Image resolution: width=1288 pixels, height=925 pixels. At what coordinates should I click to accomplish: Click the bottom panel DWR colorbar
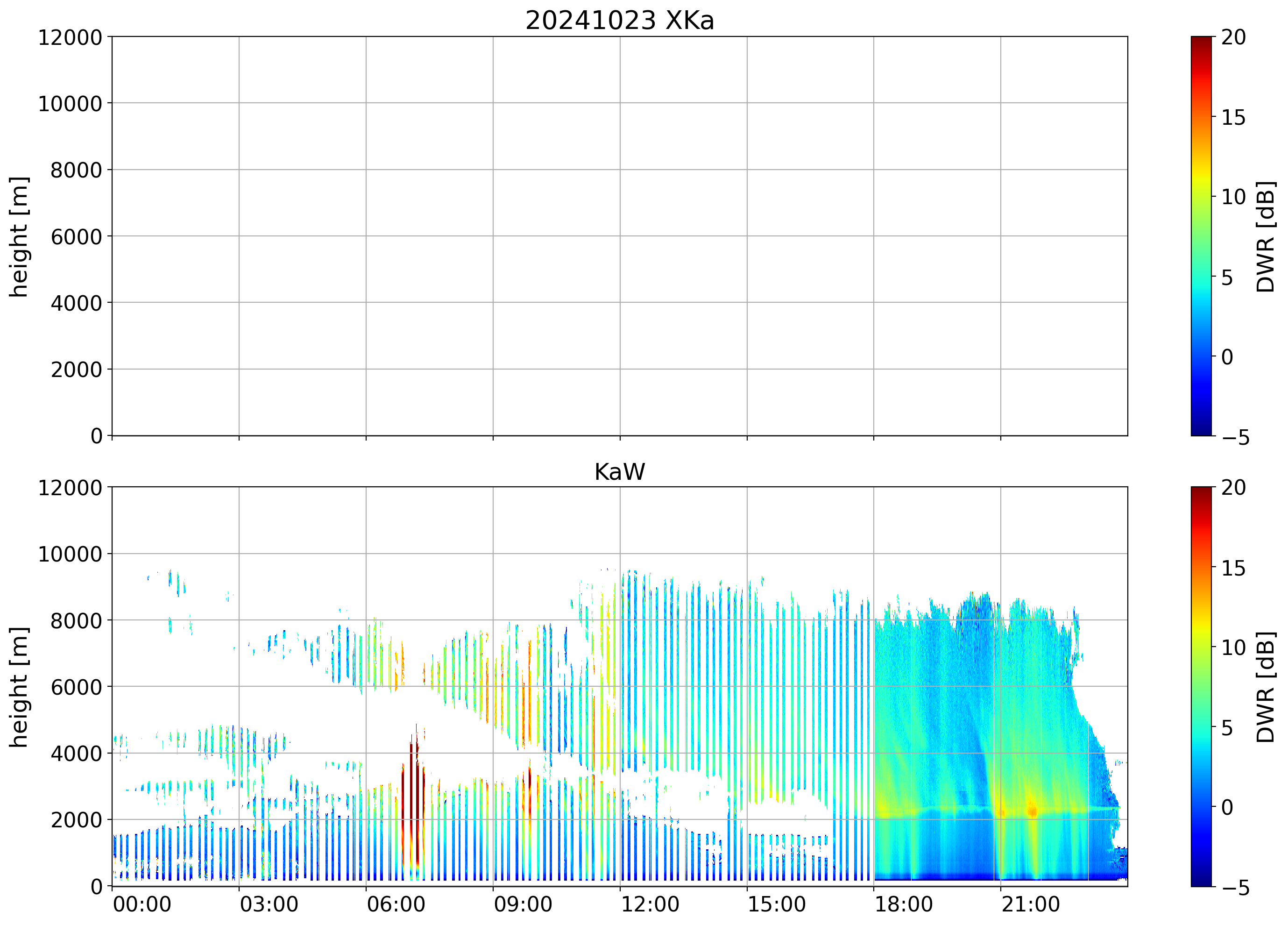pos(1201,686)
